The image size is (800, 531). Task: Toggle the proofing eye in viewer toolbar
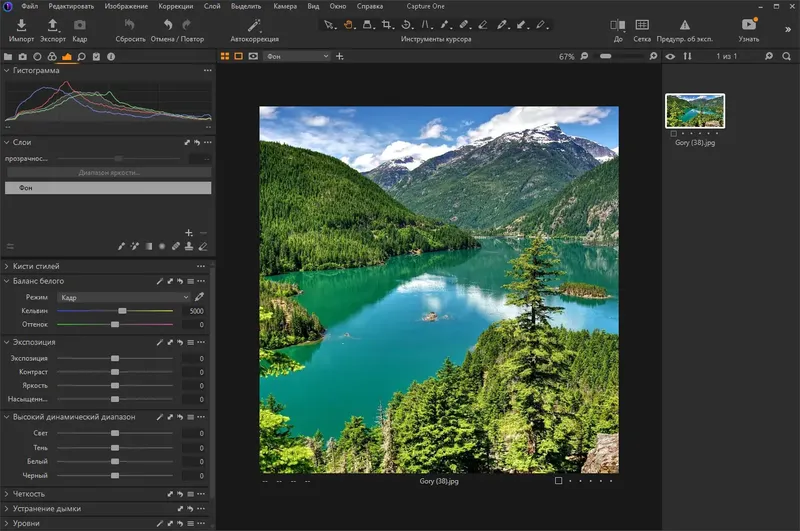pyautogui.click(x=254, y=56)
